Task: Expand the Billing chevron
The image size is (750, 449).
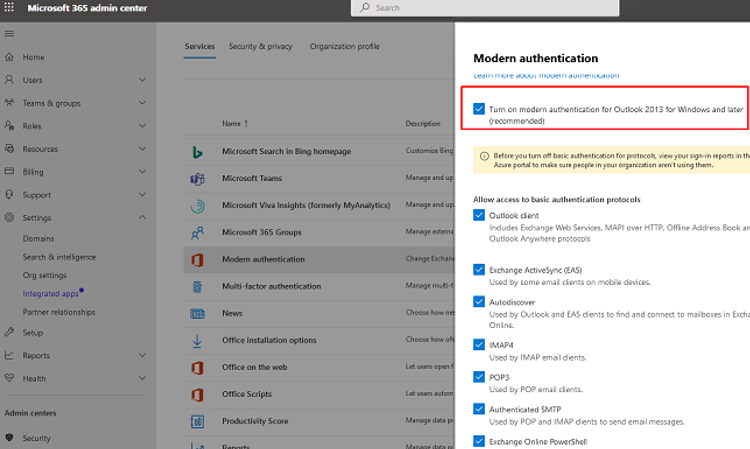Action: [x=142, y=171]
